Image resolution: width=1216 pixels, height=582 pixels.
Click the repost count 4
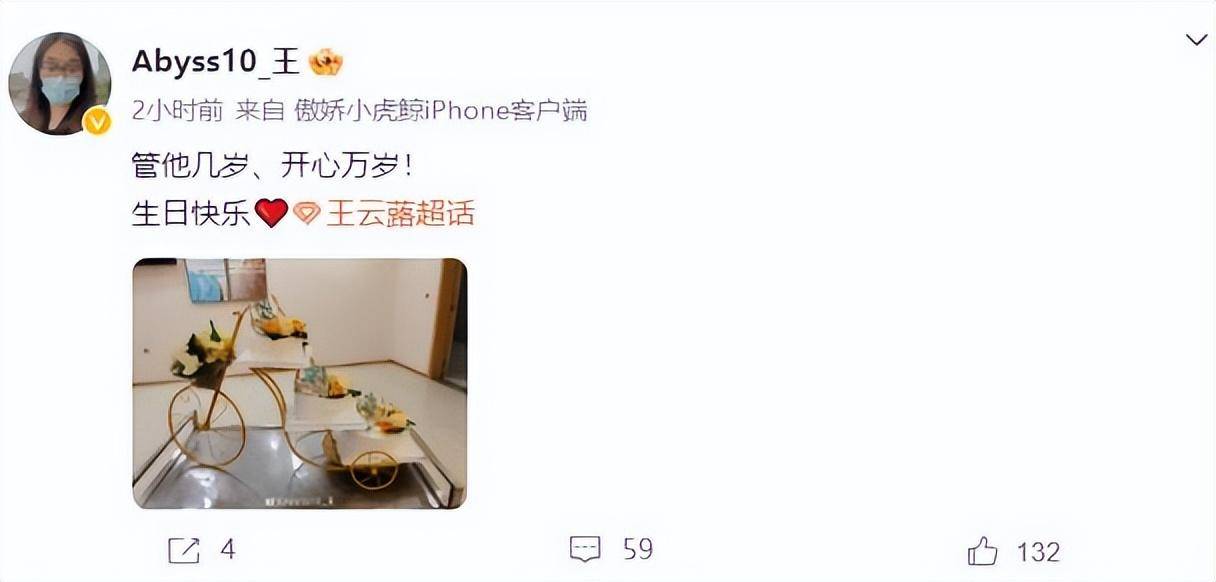[x=227, y=549]
